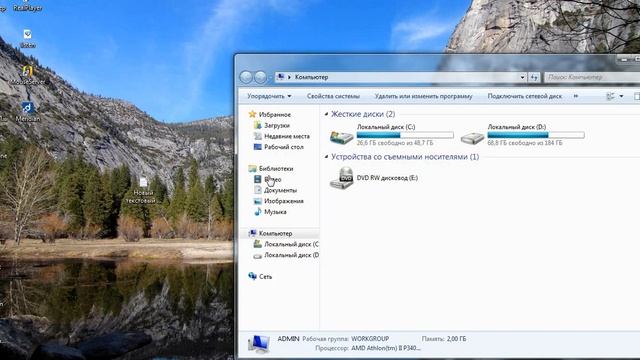
Task: Select the listen desktop icon
Action: click(x=27, y=38)
